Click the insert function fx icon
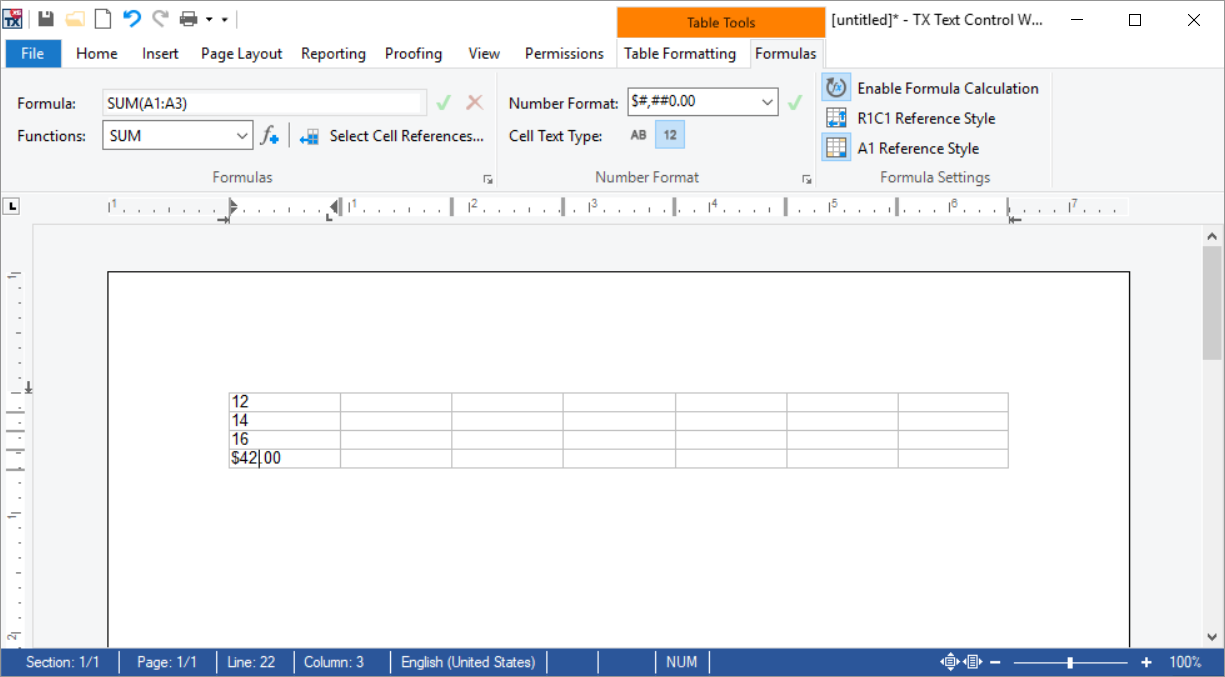The height and width of the screenshot is (677, 1225). (270, 136)
